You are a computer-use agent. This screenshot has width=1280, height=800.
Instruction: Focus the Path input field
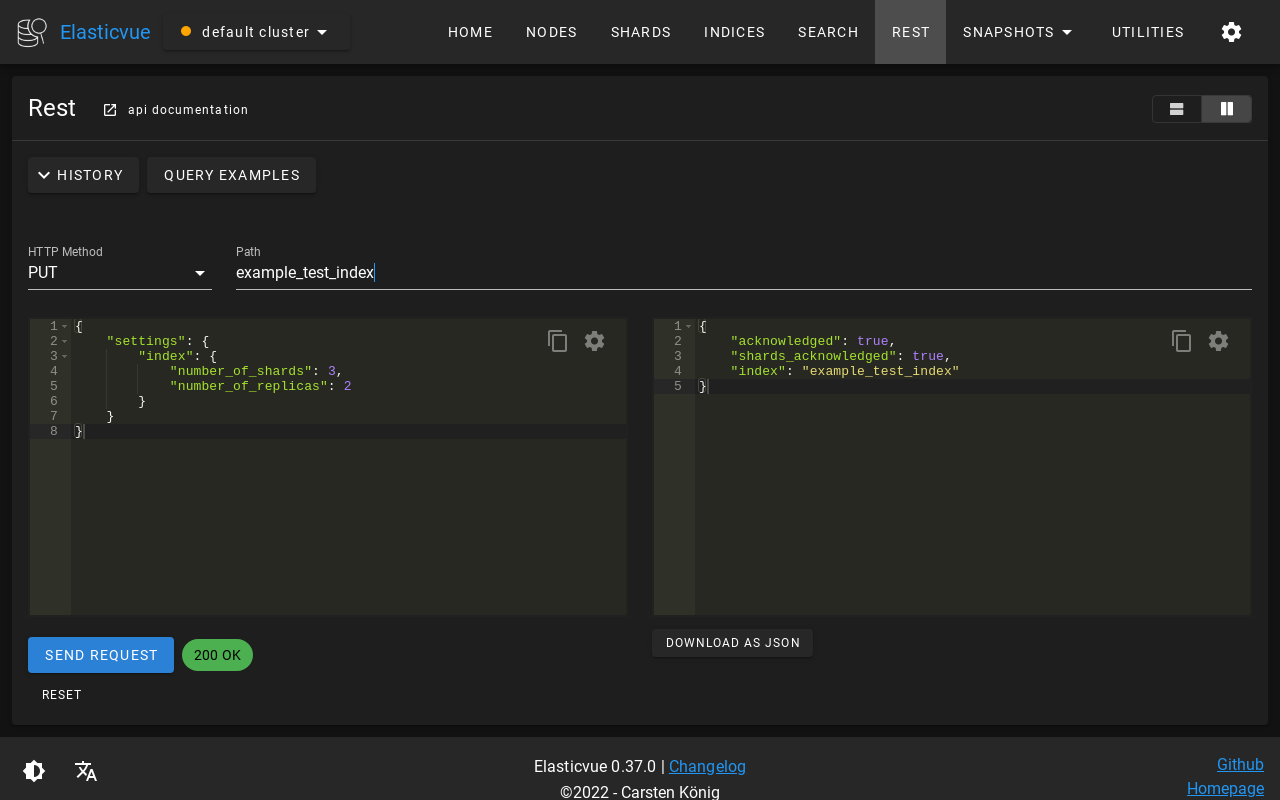(744, 273)
